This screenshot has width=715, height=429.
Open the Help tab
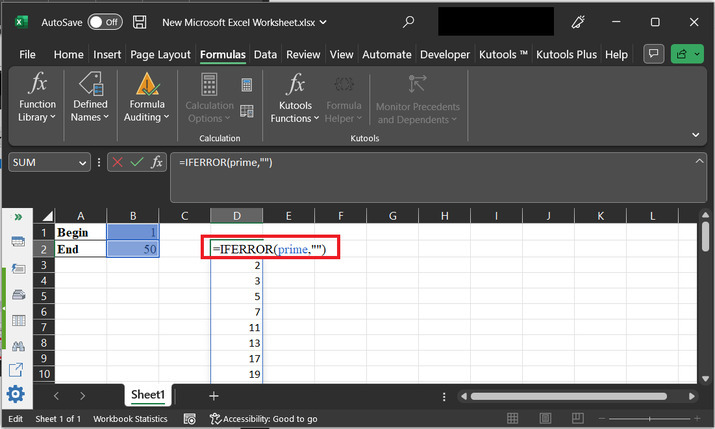[x=616, y=55]
